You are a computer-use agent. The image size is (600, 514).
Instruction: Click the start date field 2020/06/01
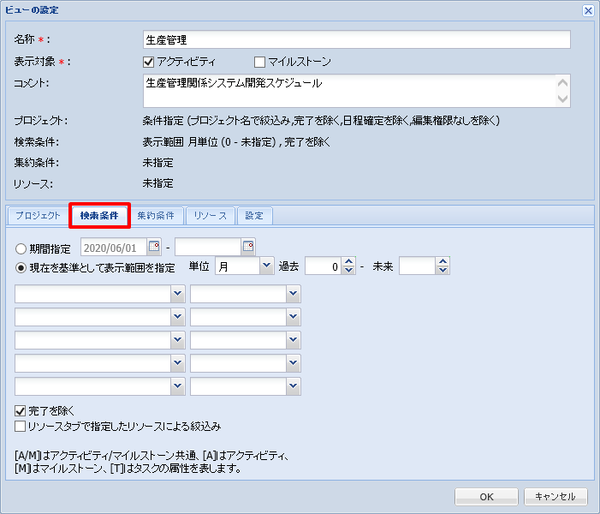click(x=114, y=247)
